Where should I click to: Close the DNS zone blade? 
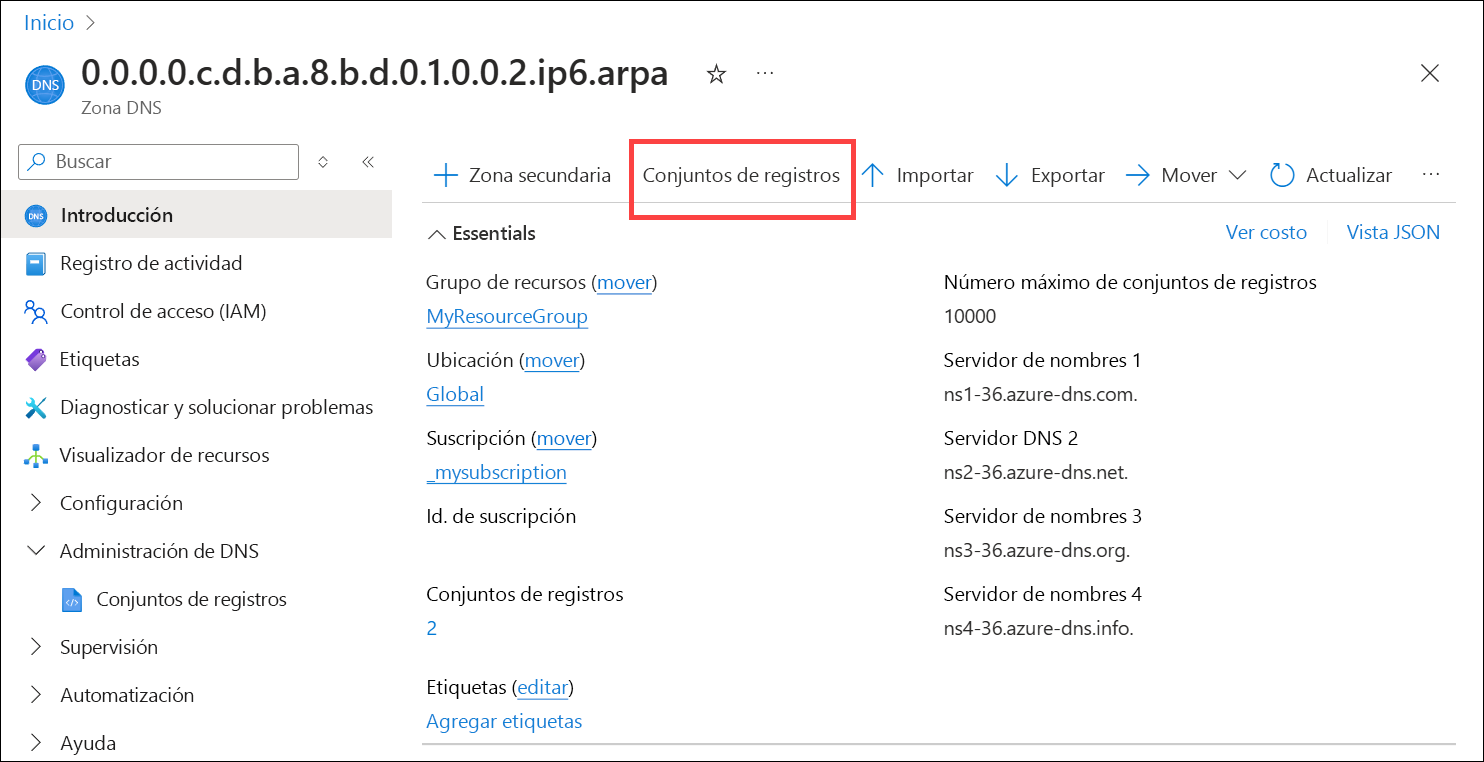(x=1430, y=73)
